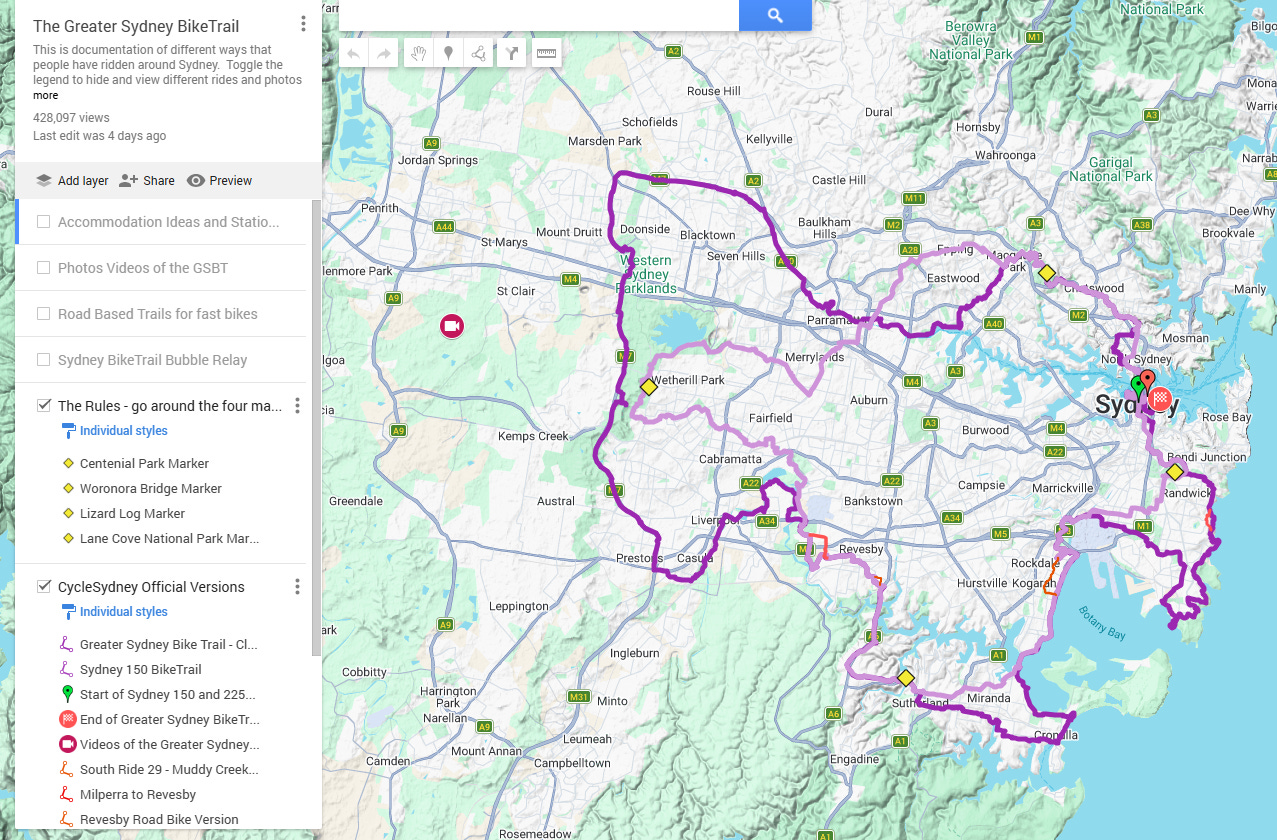Screen dimensions: 1277x840
Task: Click the blue search button
Action: pos(775,15)
